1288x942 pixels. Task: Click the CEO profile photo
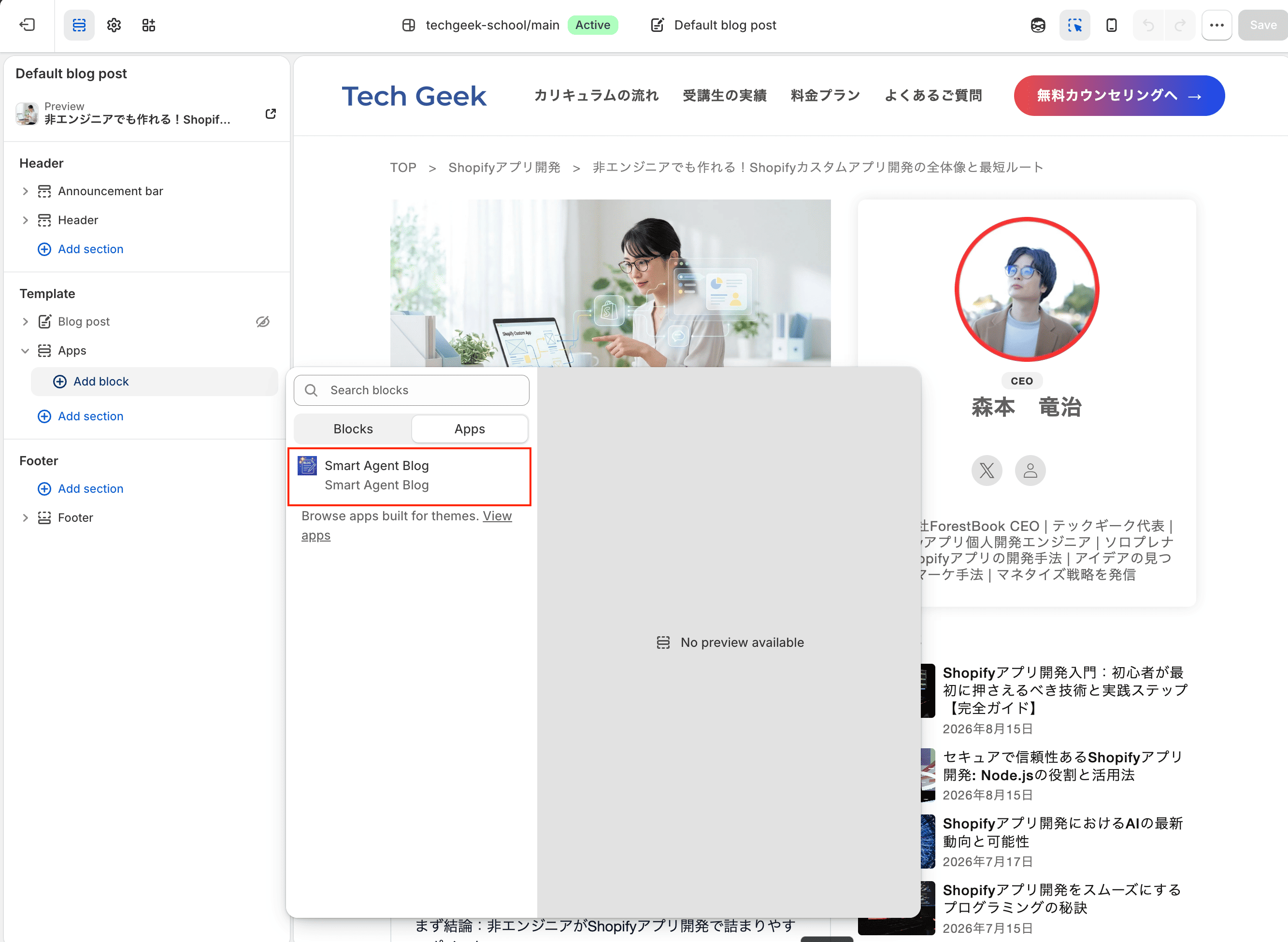[1027, 290]
